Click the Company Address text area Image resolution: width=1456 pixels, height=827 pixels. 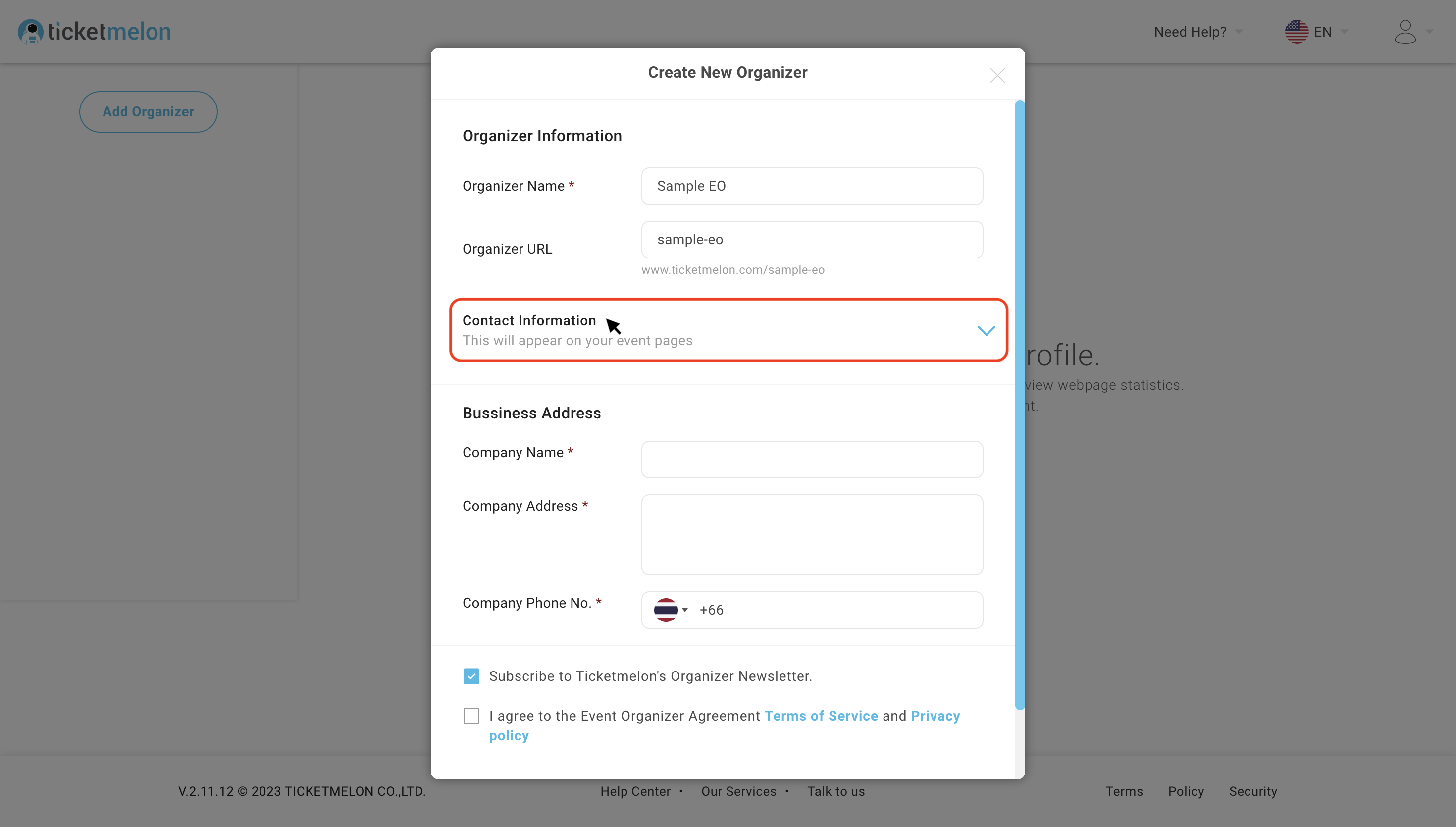812,534
